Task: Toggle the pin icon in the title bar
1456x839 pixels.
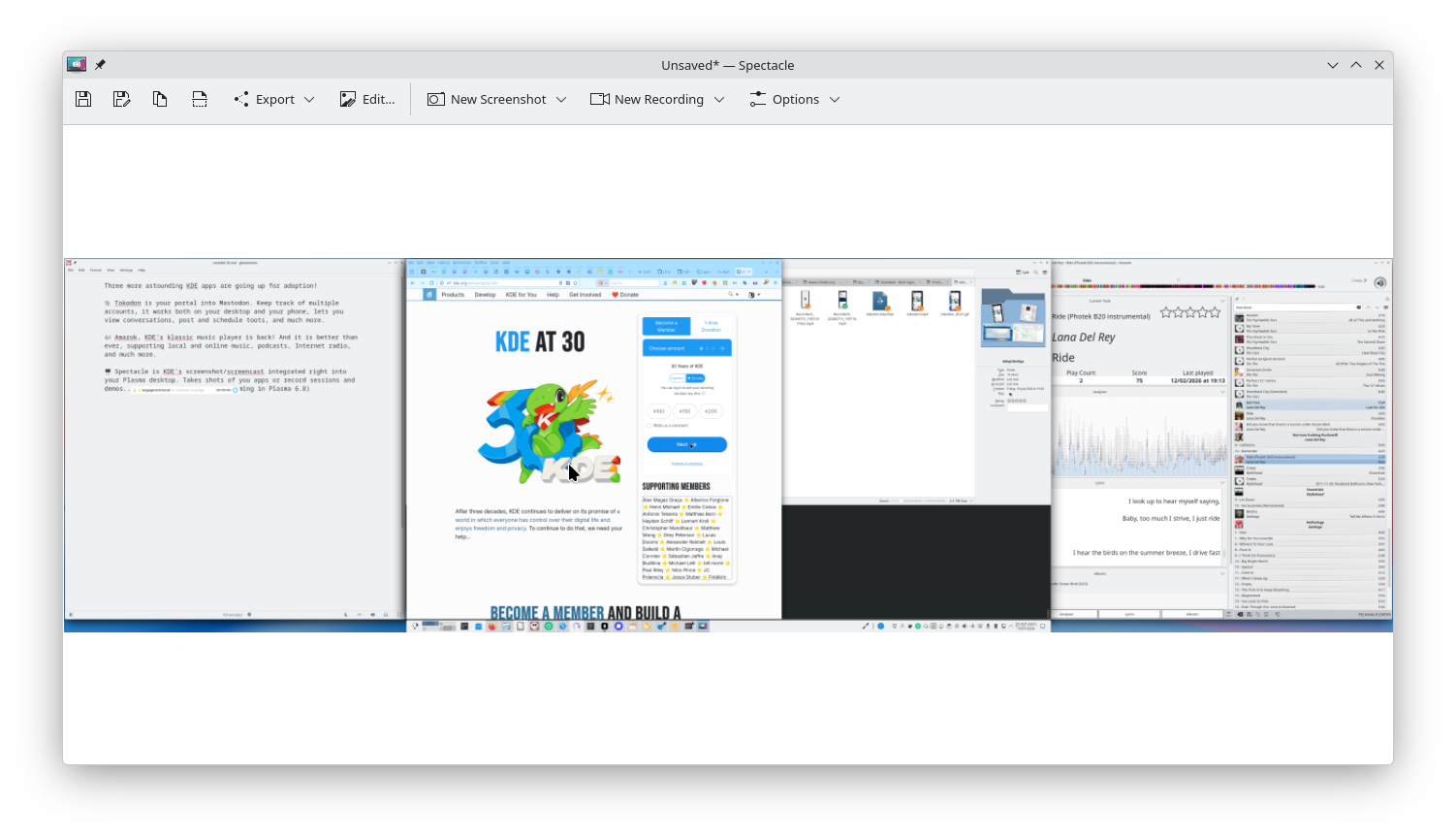Action: click(x=100, y=65)
